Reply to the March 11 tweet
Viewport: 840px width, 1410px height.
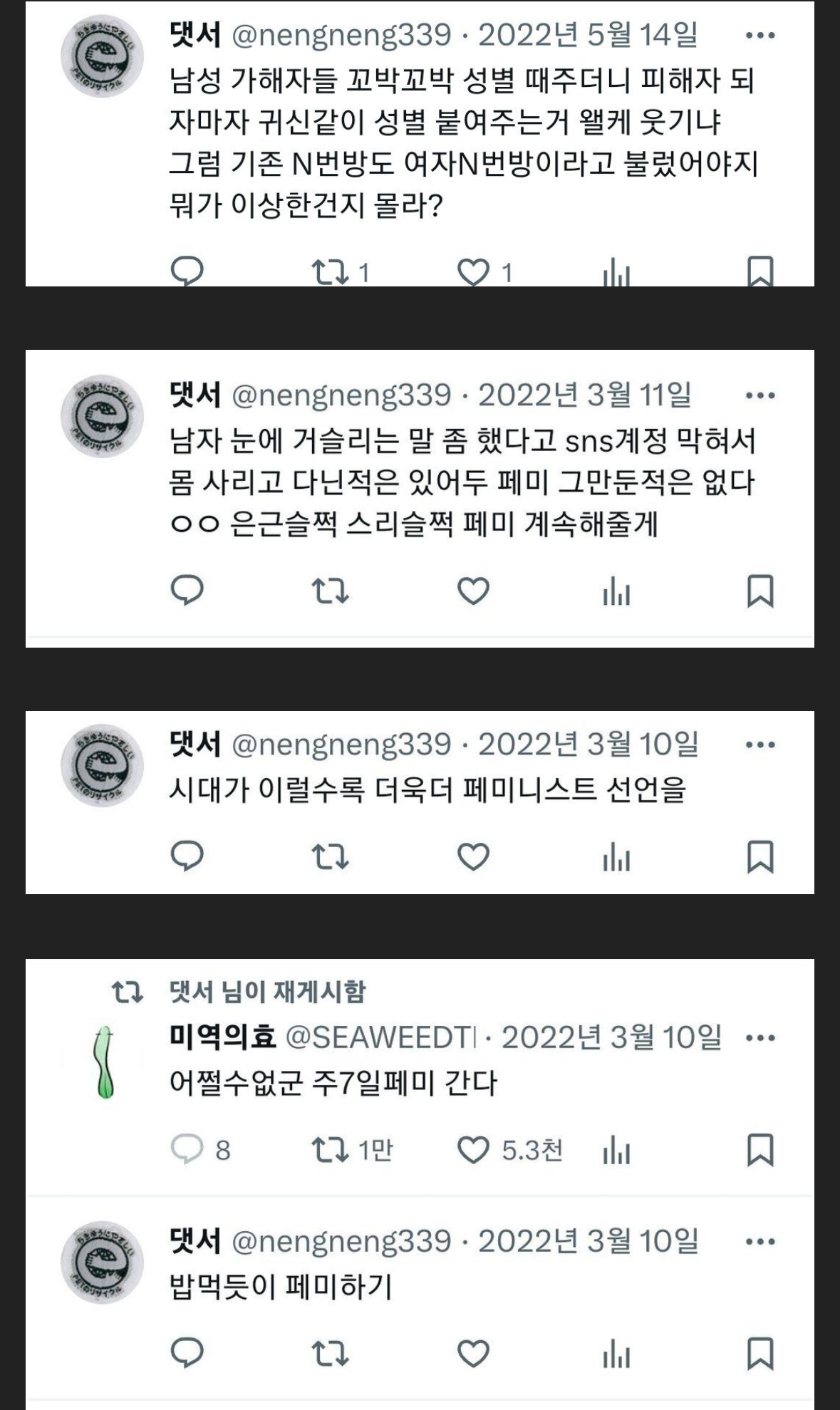point(187,591)
